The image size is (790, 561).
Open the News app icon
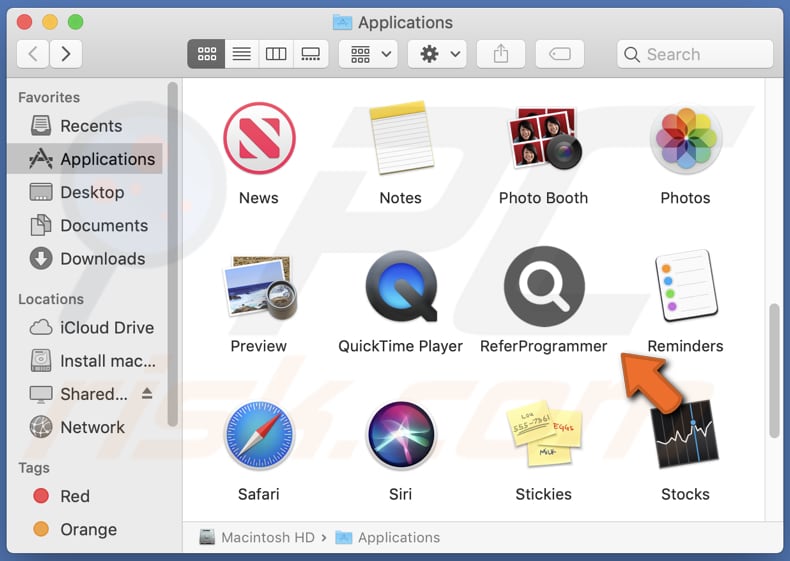pyautogui.click(x=259, y=139)
